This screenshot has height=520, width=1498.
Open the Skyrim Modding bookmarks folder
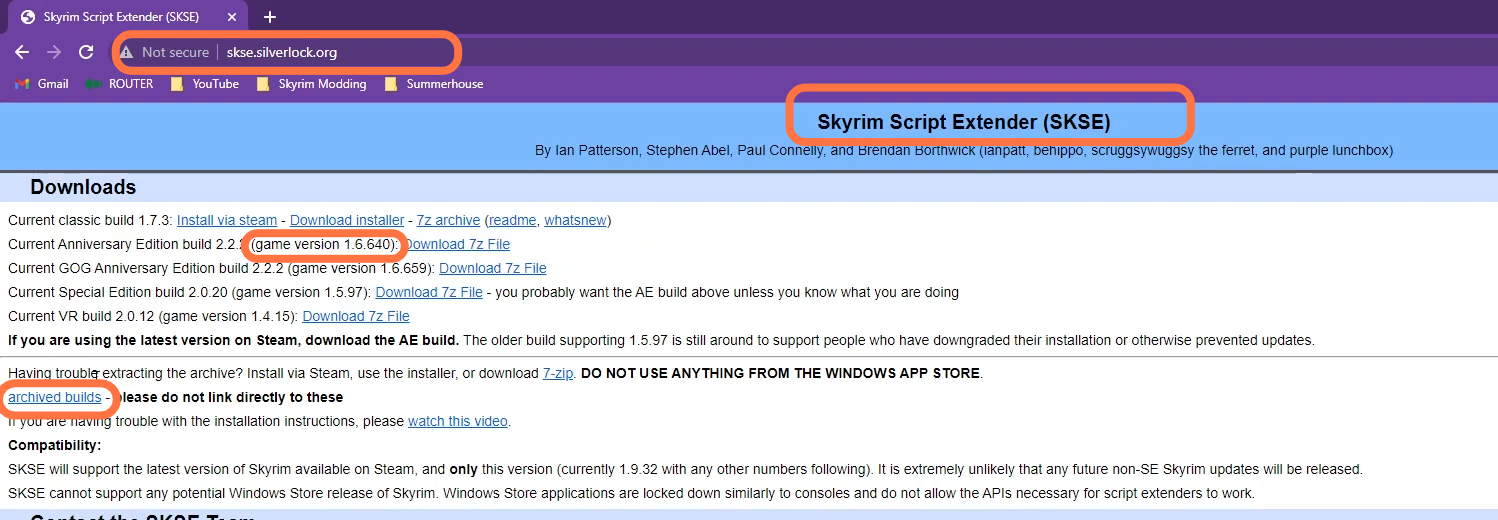click(x=312, y=84)
